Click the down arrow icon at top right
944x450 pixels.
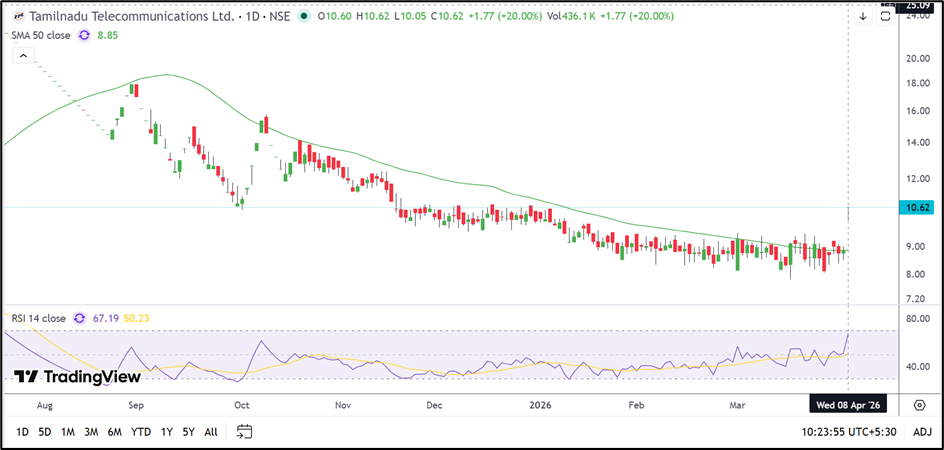(x=863, y=16)
